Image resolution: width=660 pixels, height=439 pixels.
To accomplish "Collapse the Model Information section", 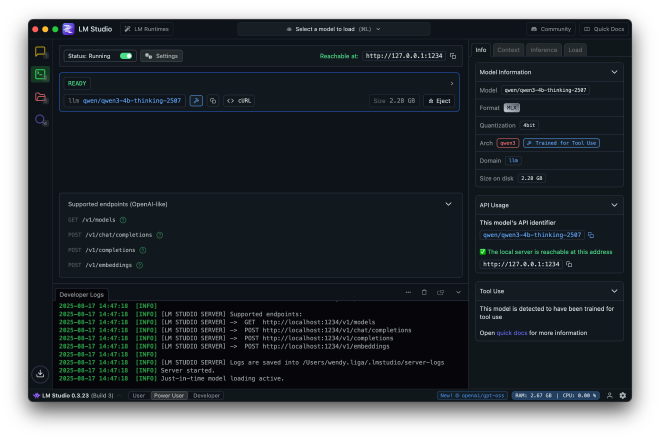I will pos(614,72).
